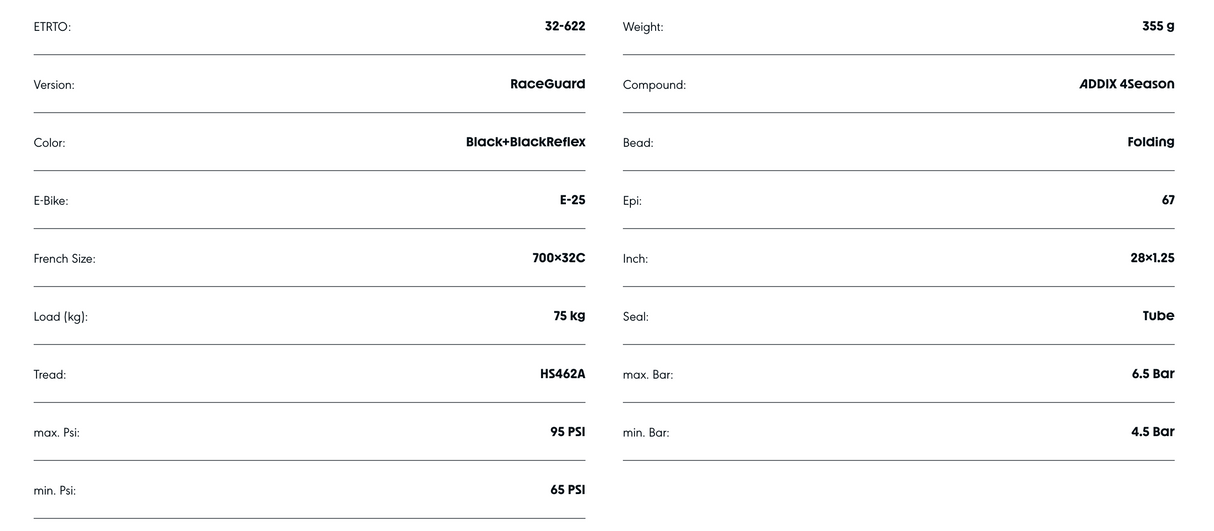Select the RaceGuard version value

[547, 85]
